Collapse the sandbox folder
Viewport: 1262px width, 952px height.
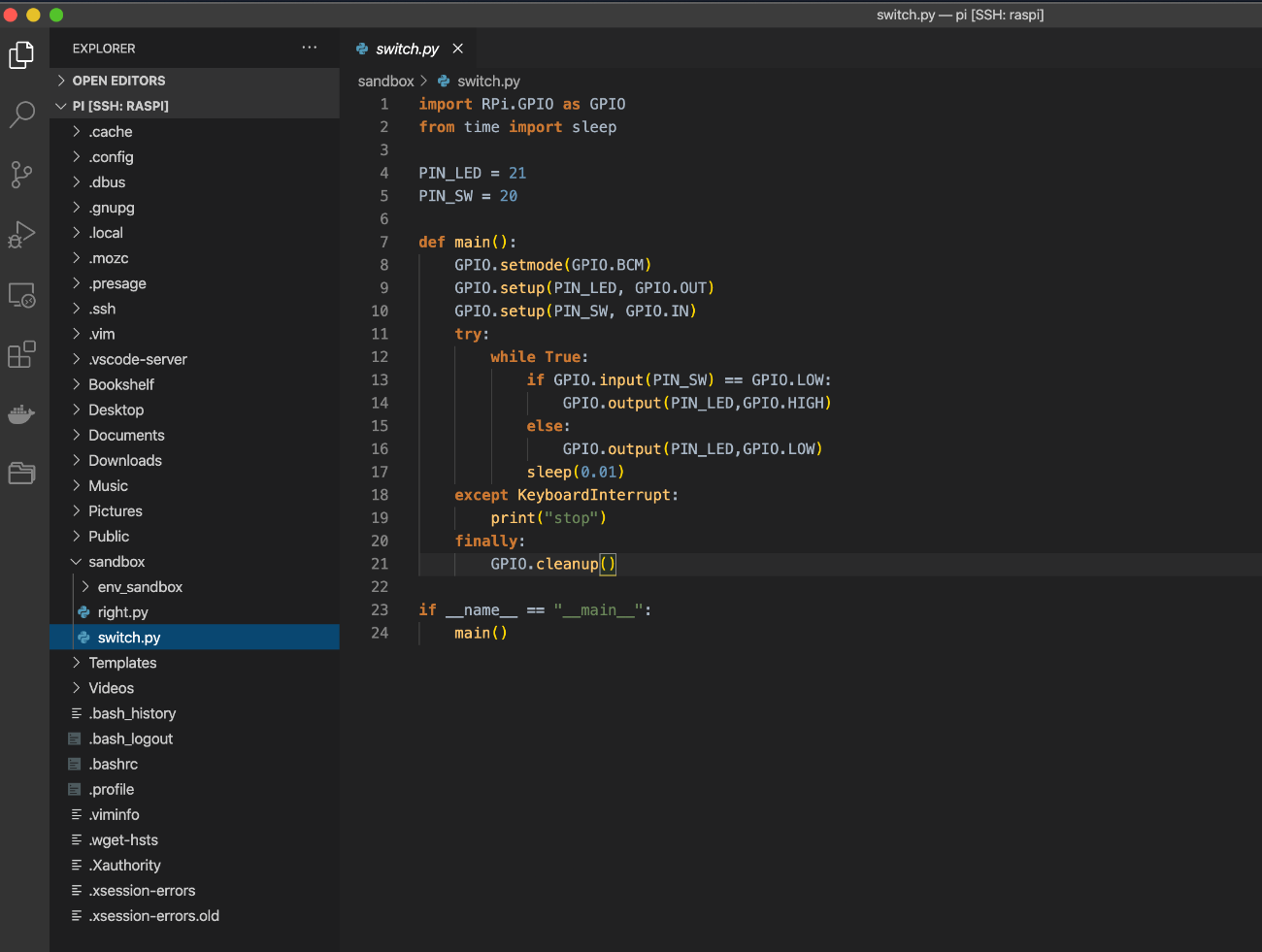[116, 562]
